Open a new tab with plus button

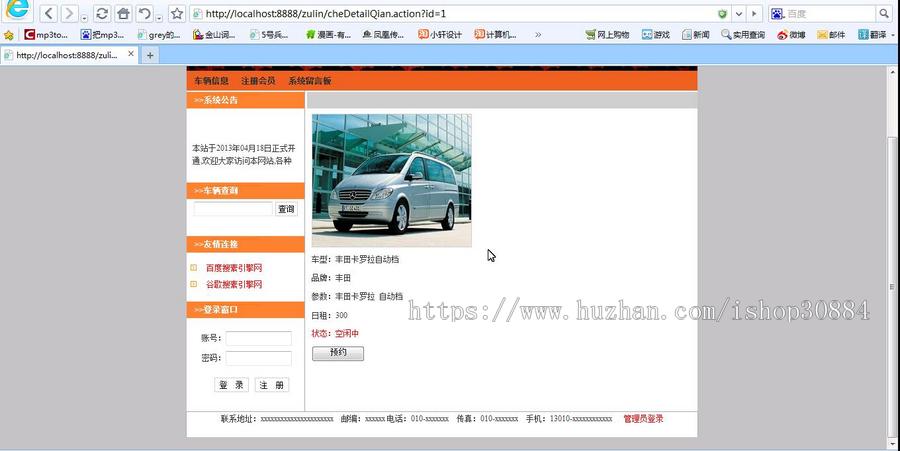coord(150,55)
